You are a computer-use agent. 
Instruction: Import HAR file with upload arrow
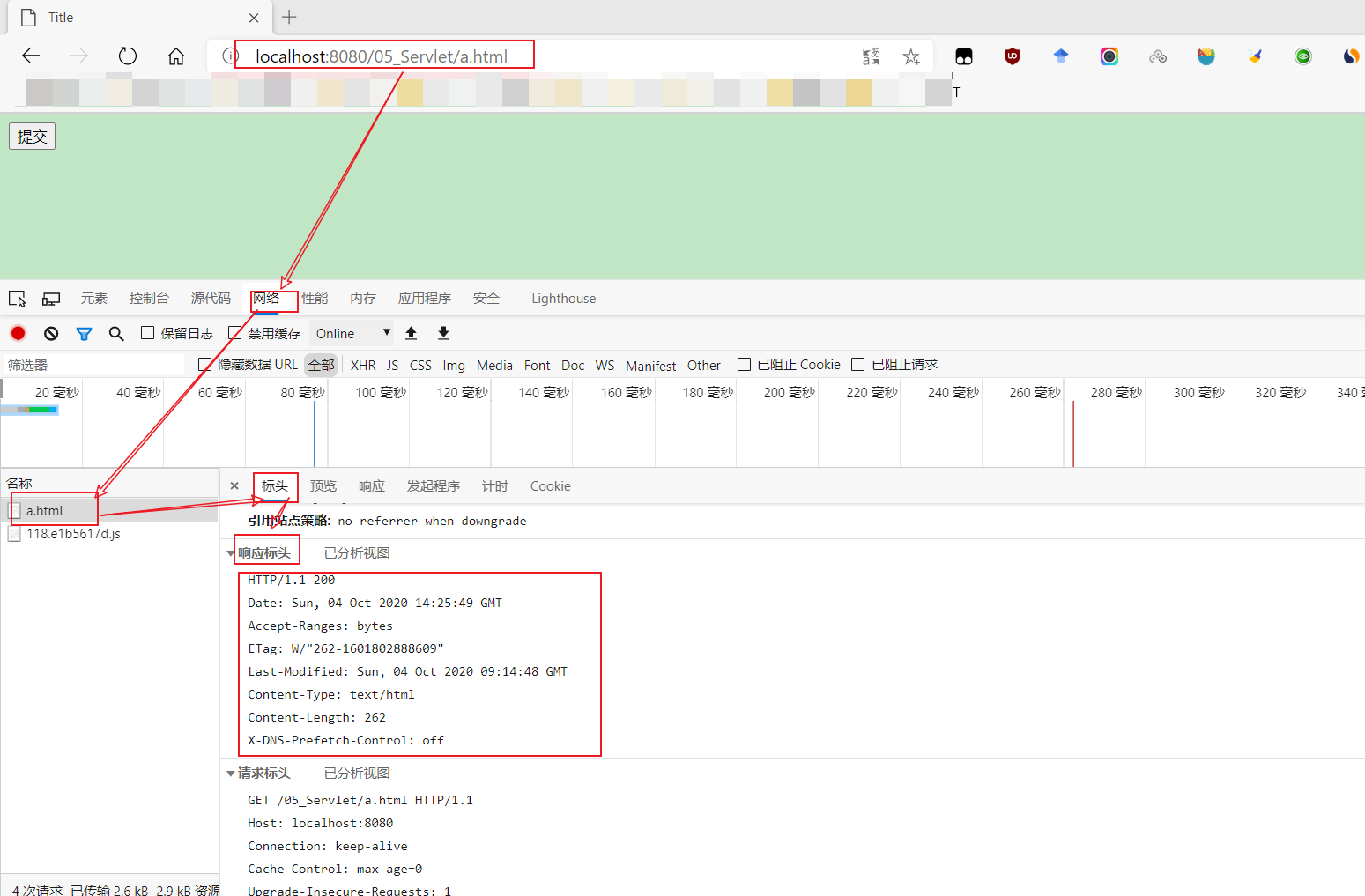coord(411,333)
